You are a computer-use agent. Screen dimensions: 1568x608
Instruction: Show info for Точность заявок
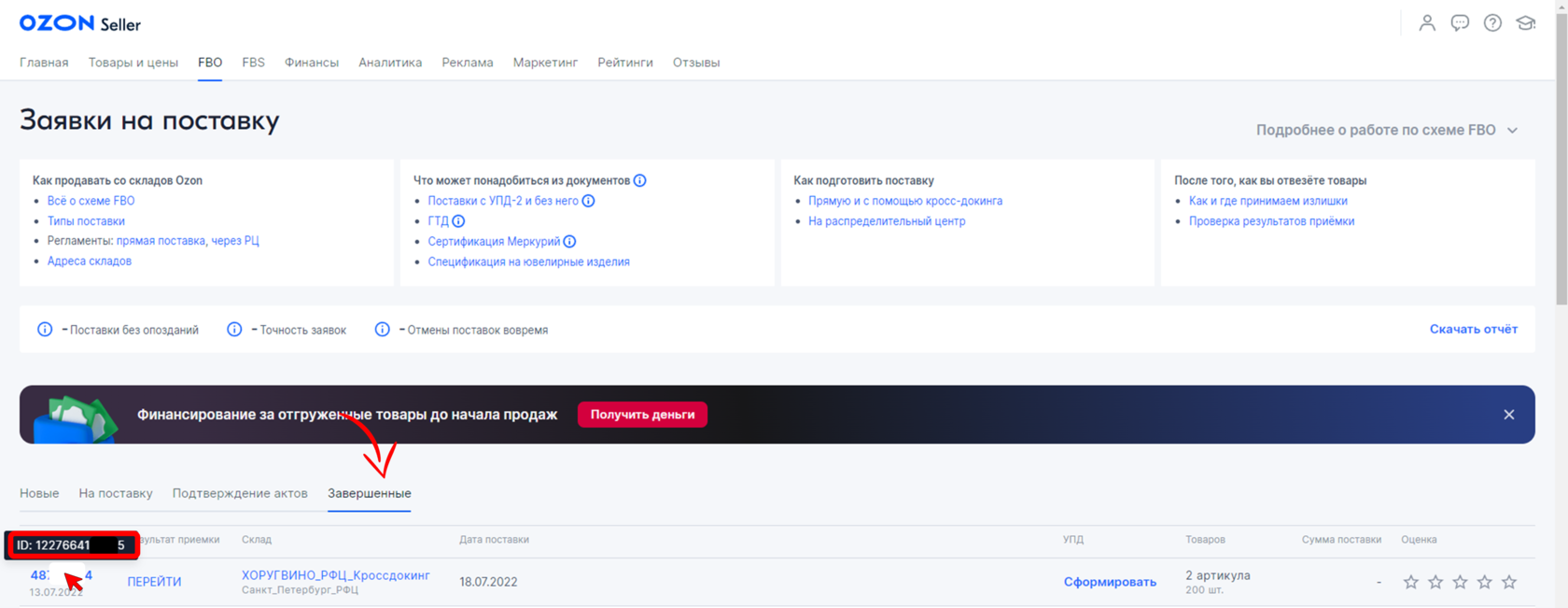pyautogui.click(x=234, y=330)
